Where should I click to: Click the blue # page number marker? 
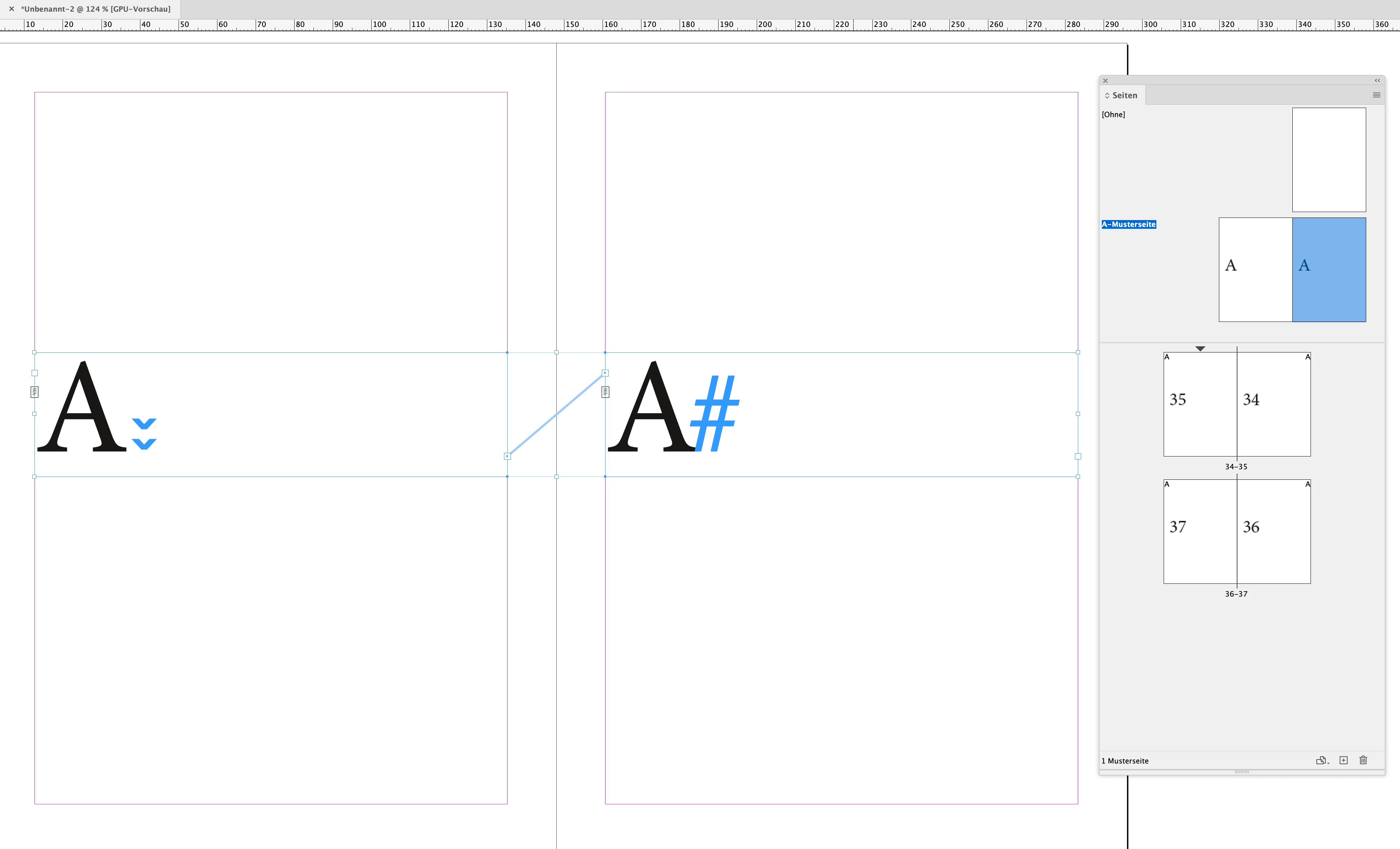click(715, 413)
